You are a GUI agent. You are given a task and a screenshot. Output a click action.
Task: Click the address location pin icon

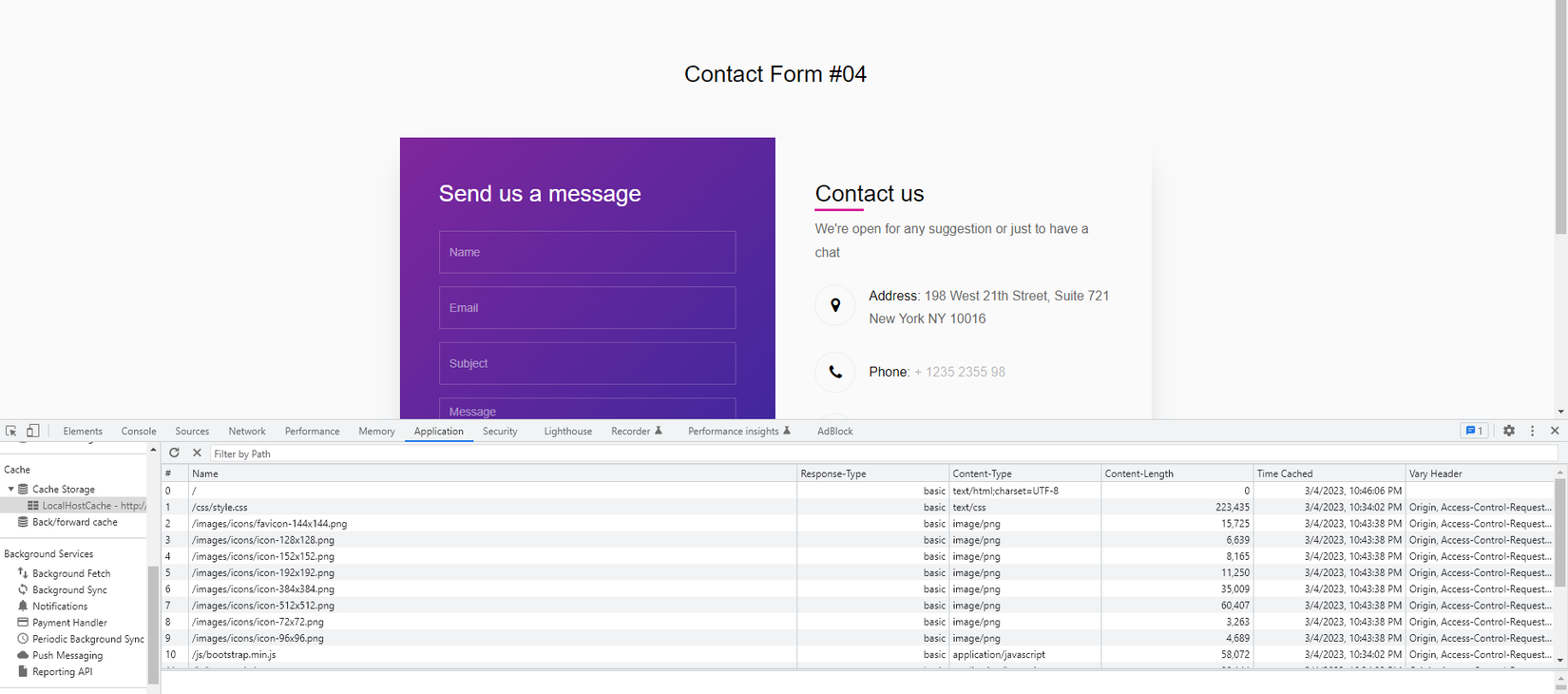(x=835, y=305)
